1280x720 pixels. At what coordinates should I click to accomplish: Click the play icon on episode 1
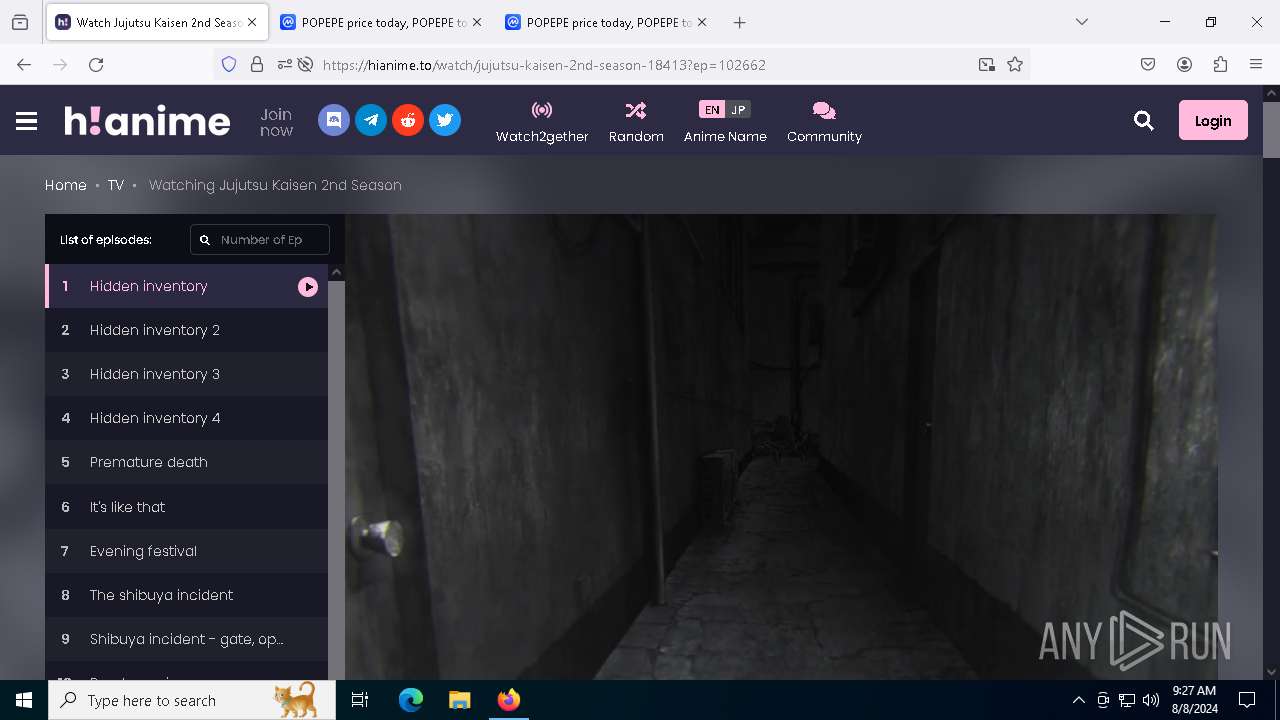tap(308, 287)
